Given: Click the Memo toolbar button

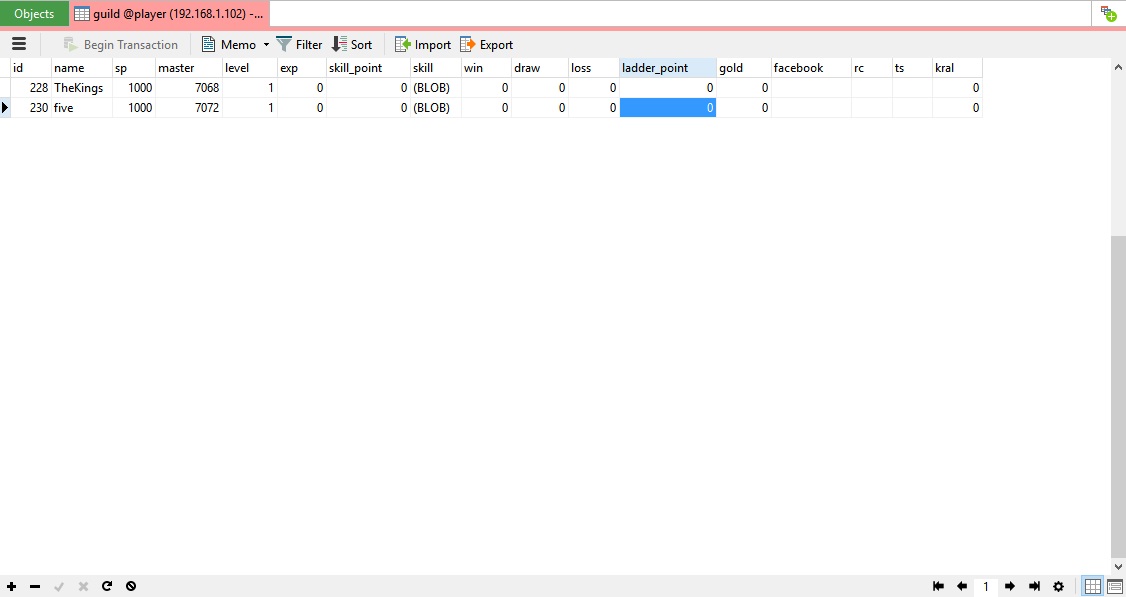Looking at the screenshot, I should point(229,45).
